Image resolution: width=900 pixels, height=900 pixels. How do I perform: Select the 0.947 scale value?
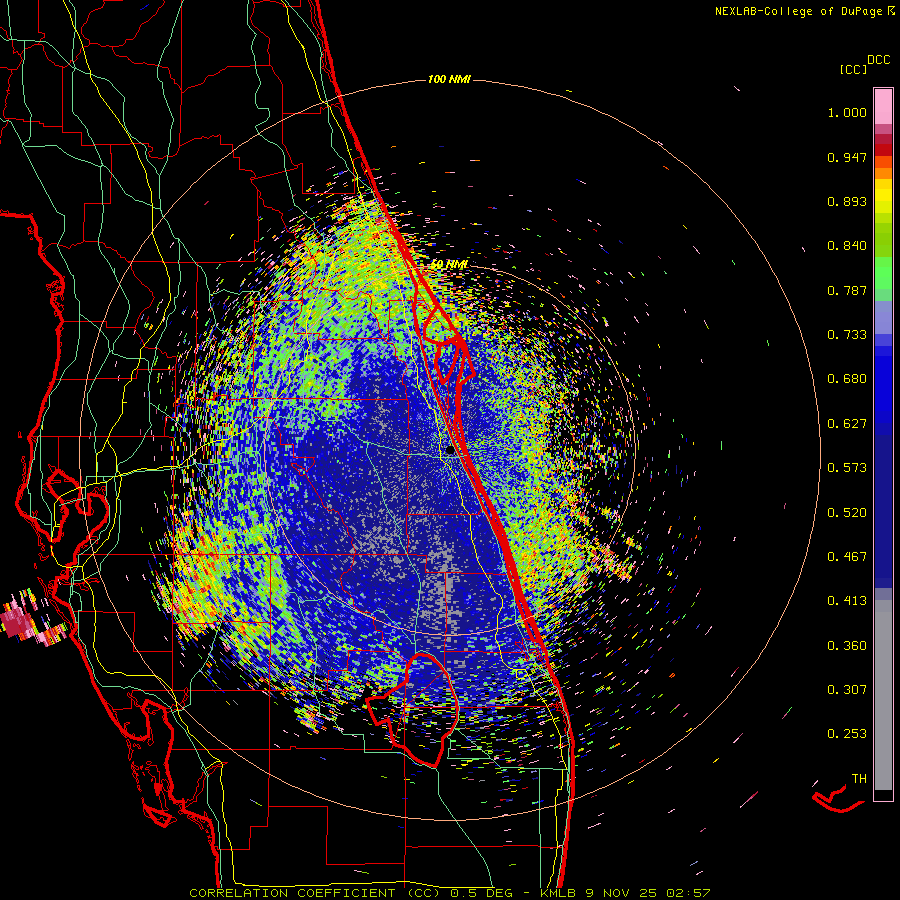[x=847, y=157]
